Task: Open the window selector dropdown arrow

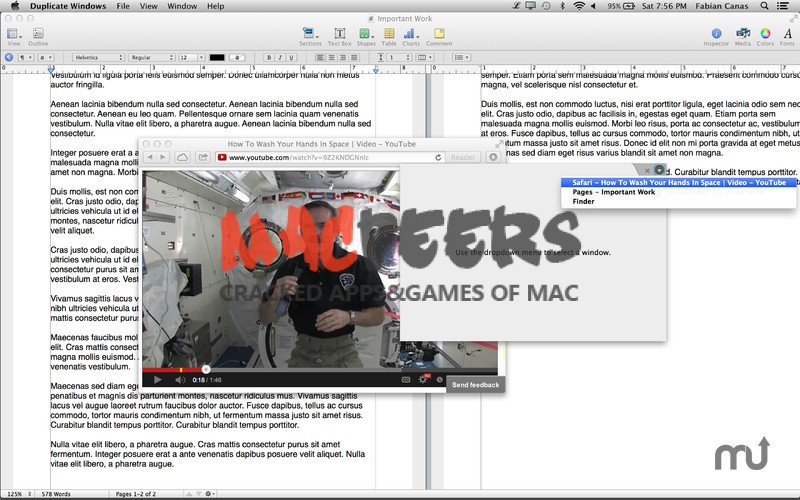Action: [x=659, y=170]
